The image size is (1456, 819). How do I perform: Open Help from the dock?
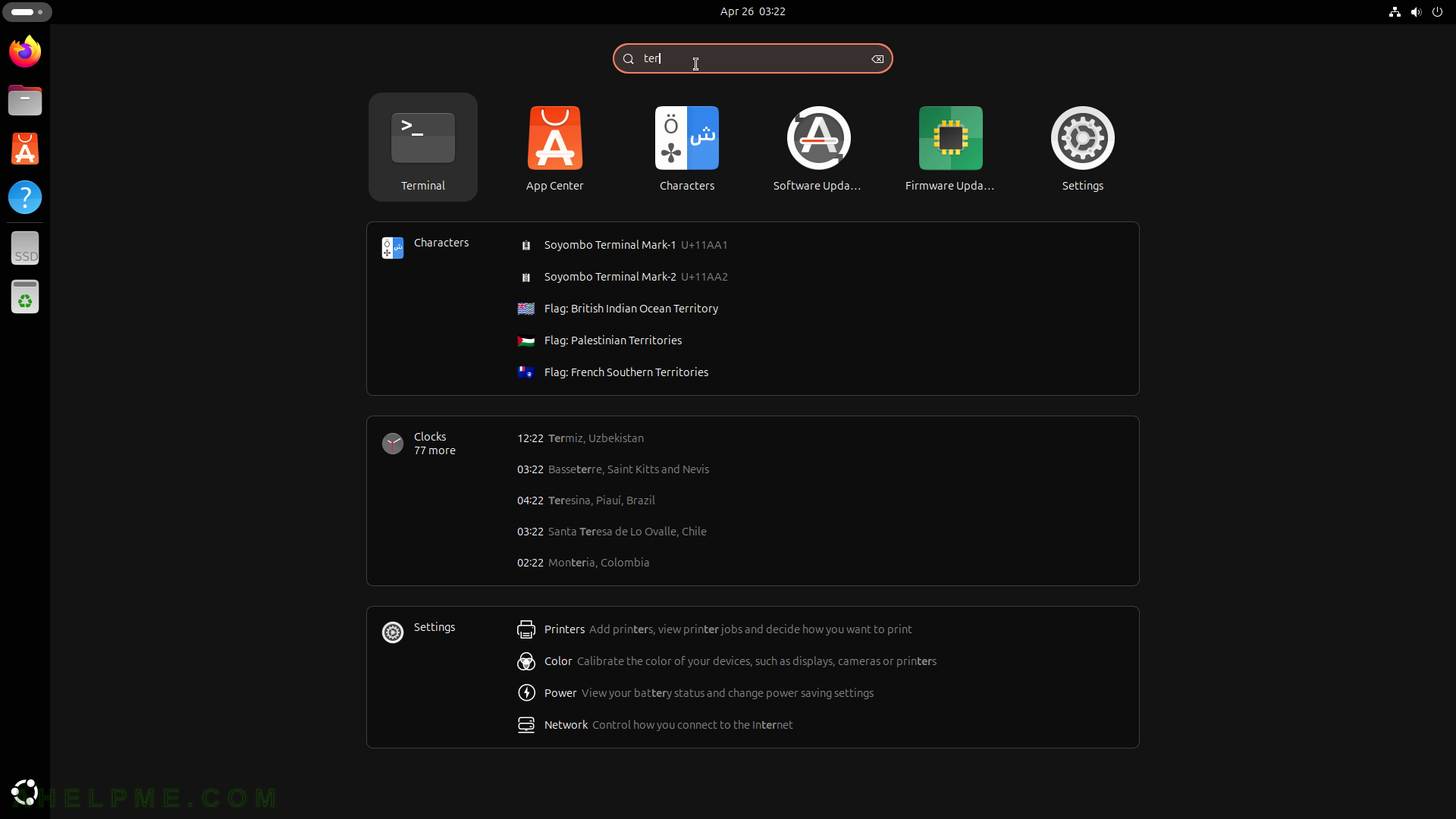tap(25, 197)
